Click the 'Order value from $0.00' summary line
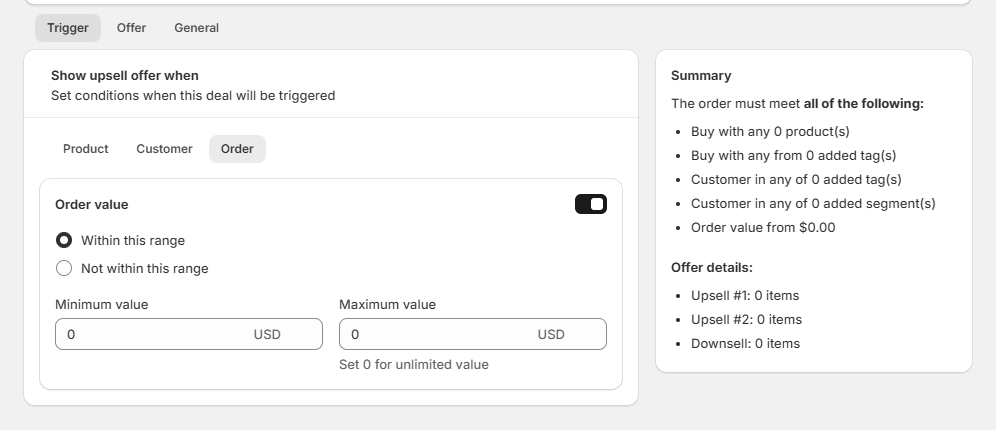Viewport: 996px width, 430px height. [x=763, y=227]
